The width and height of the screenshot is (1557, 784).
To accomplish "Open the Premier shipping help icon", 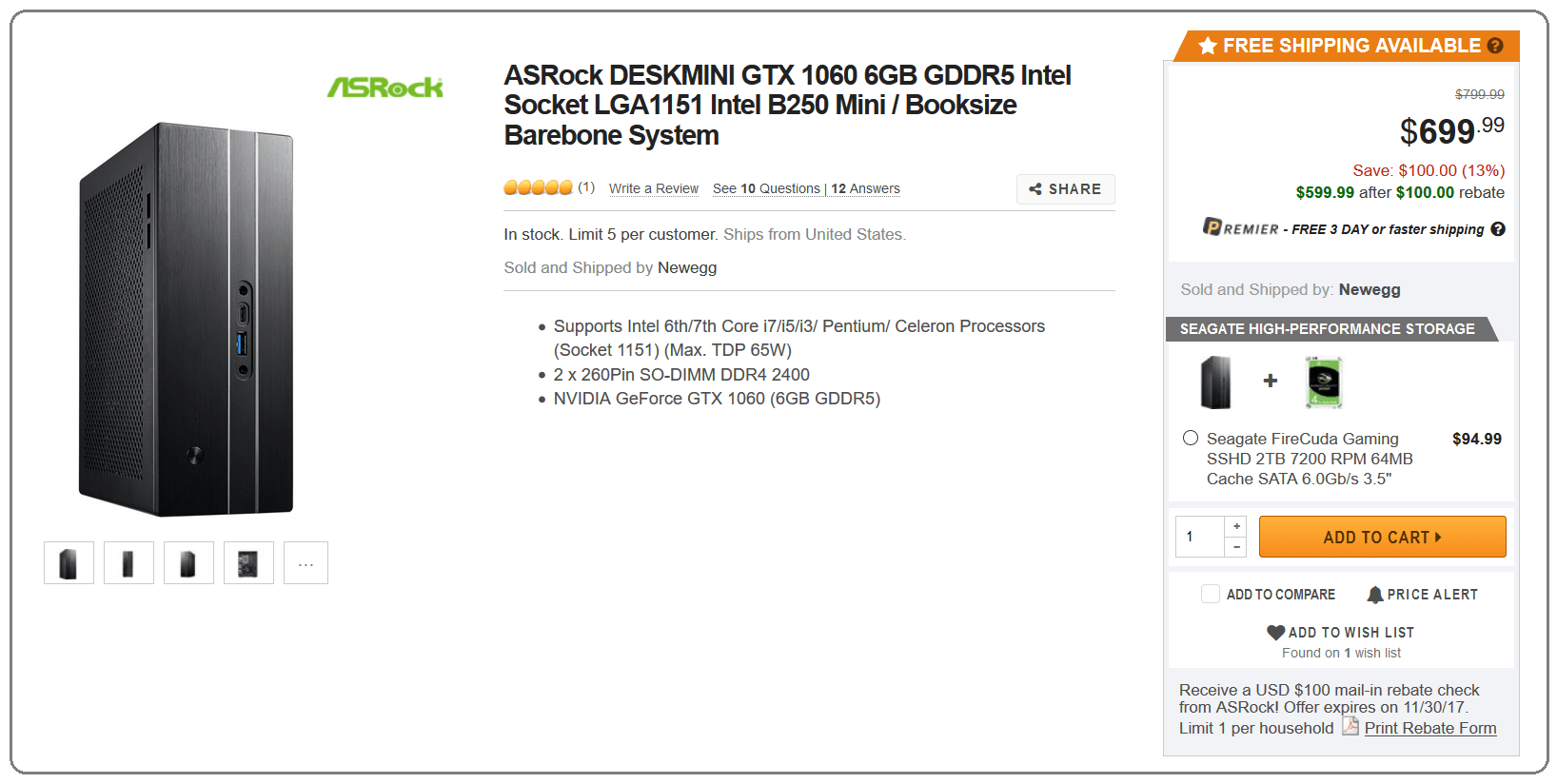I will (1498, 229).
